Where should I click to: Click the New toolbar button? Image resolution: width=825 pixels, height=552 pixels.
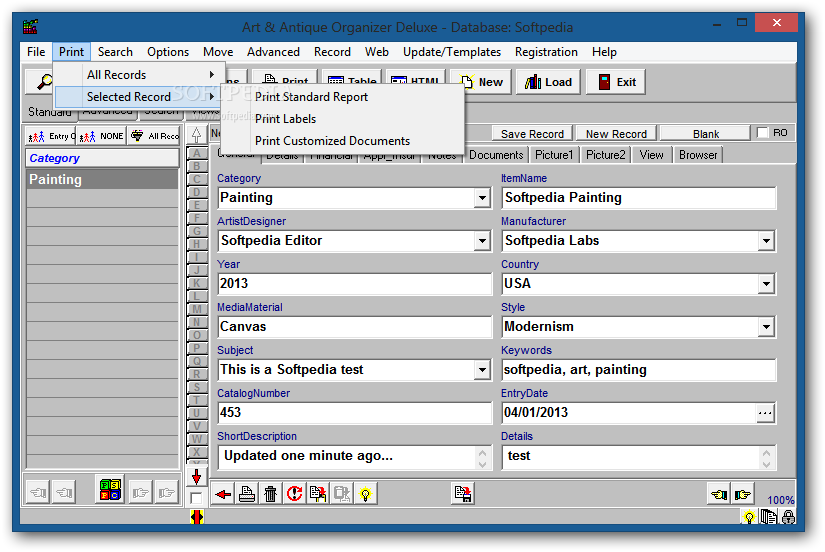[481, 82]
